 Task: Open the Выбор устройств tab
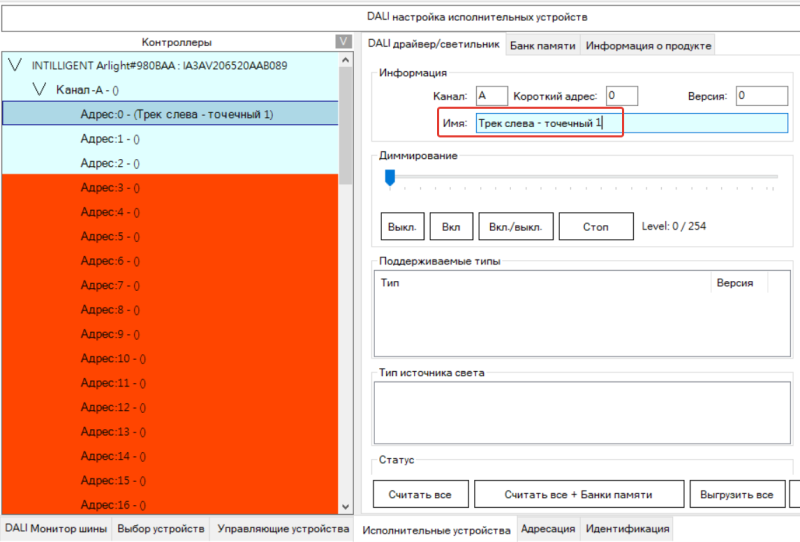click(161, 528)
